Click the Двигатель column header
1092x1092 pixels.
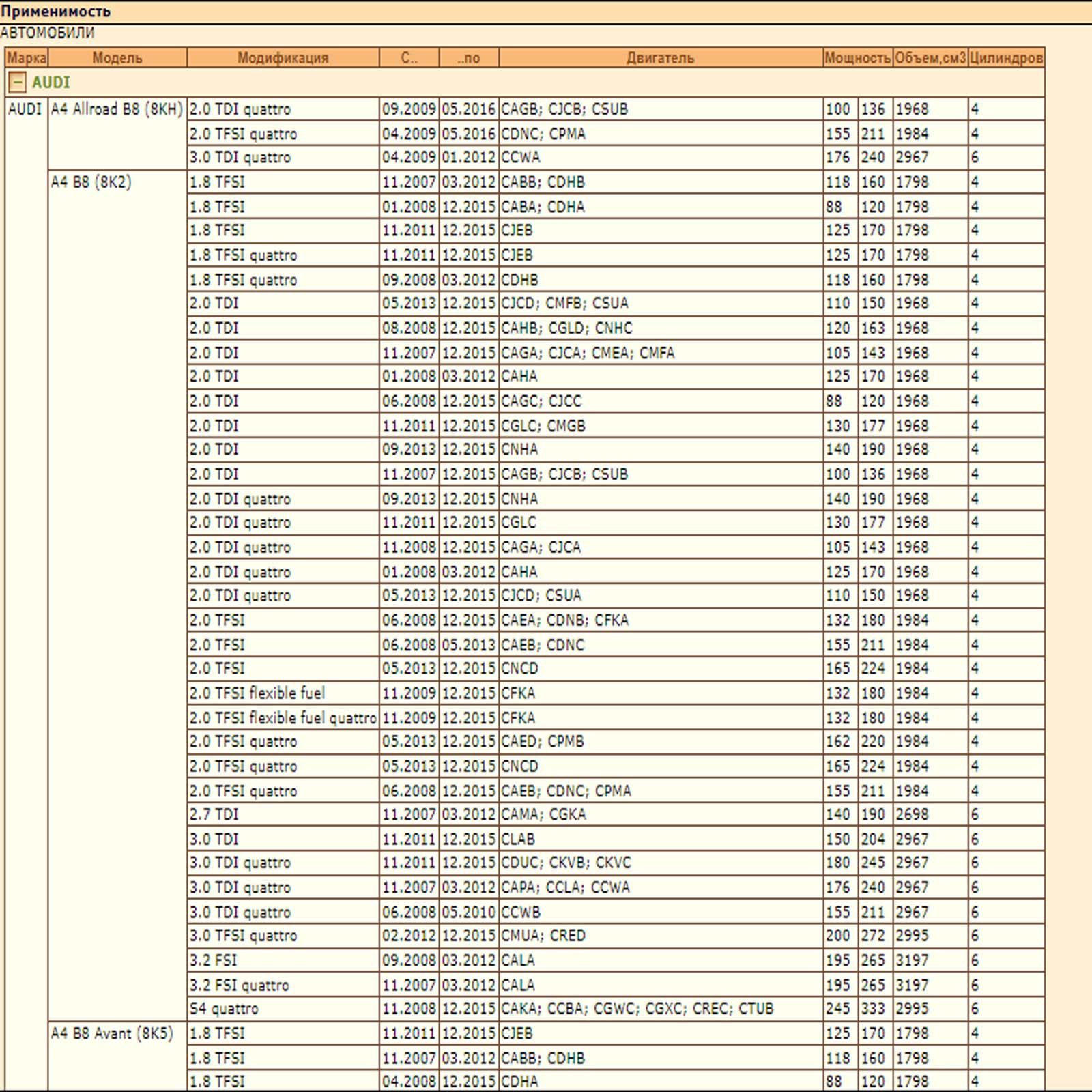[x=660, y=58]
